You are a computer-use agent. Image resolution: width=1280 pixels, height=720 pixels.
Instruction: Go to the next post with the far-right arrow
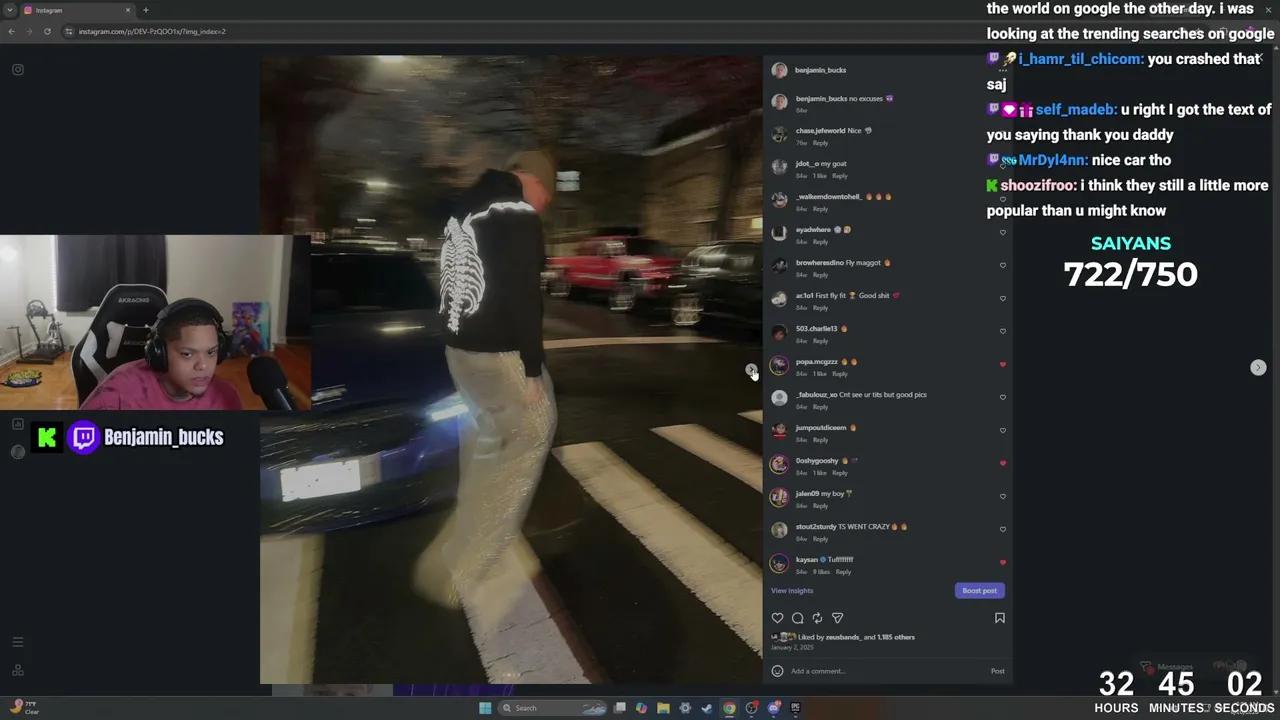click(x=1258, y=368)
